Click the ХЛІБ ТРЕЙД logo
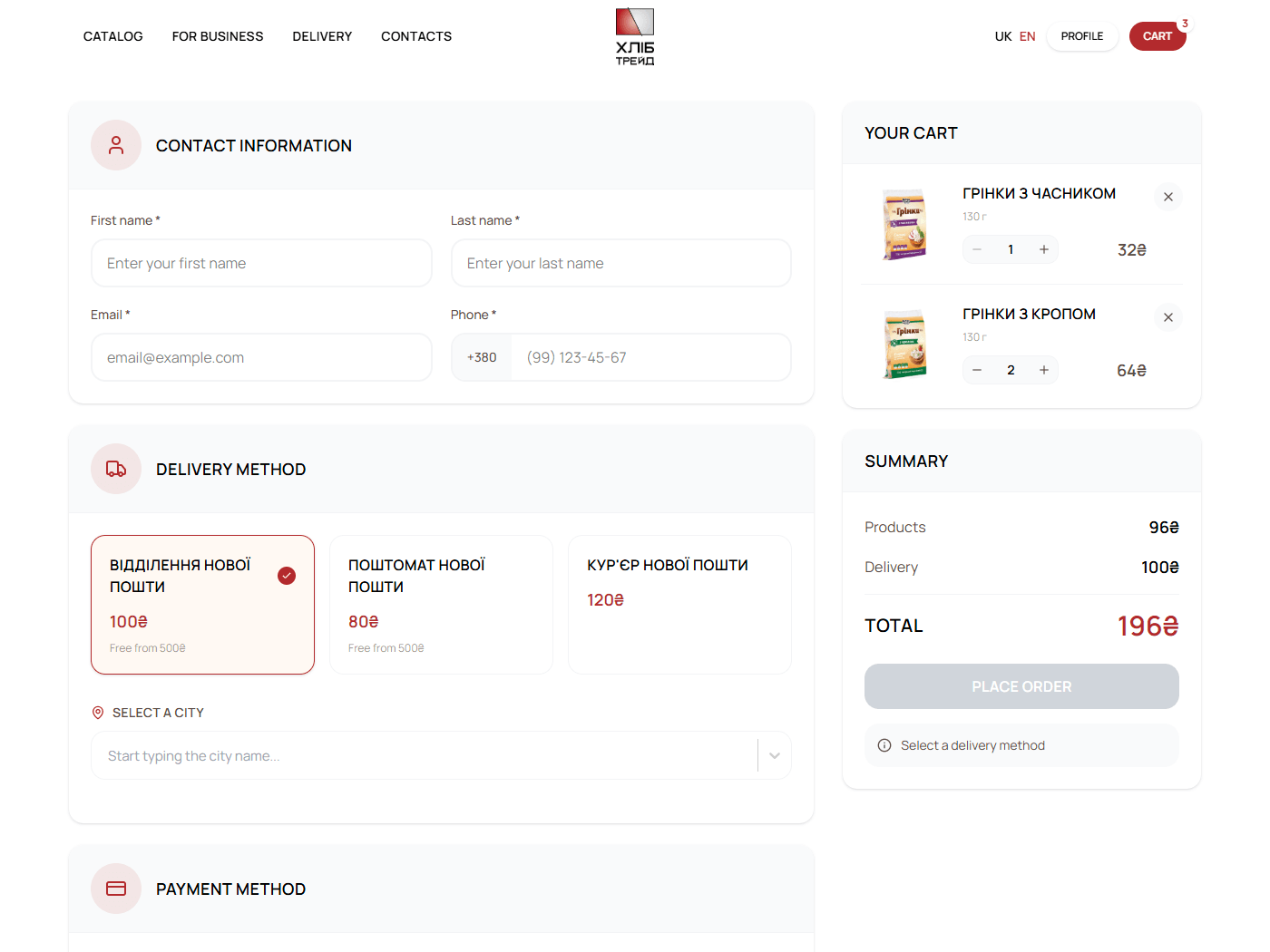The height and width of the screenshot is (952, 1270). 635,36
